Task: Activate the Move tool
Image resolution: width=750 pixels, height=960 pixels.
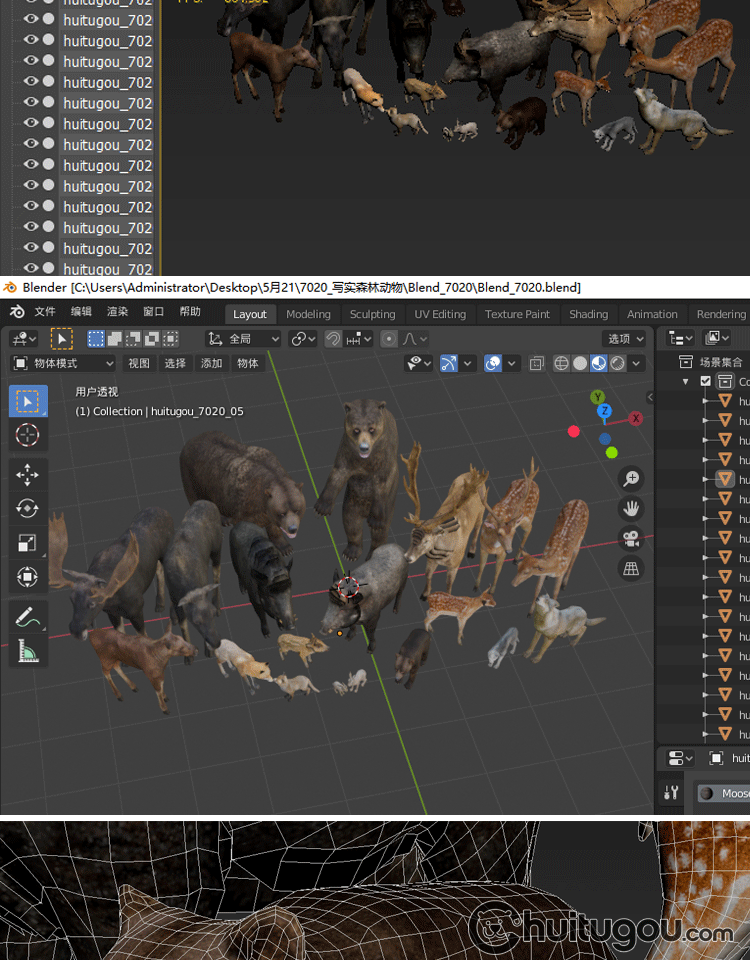Action: (27, 474)
